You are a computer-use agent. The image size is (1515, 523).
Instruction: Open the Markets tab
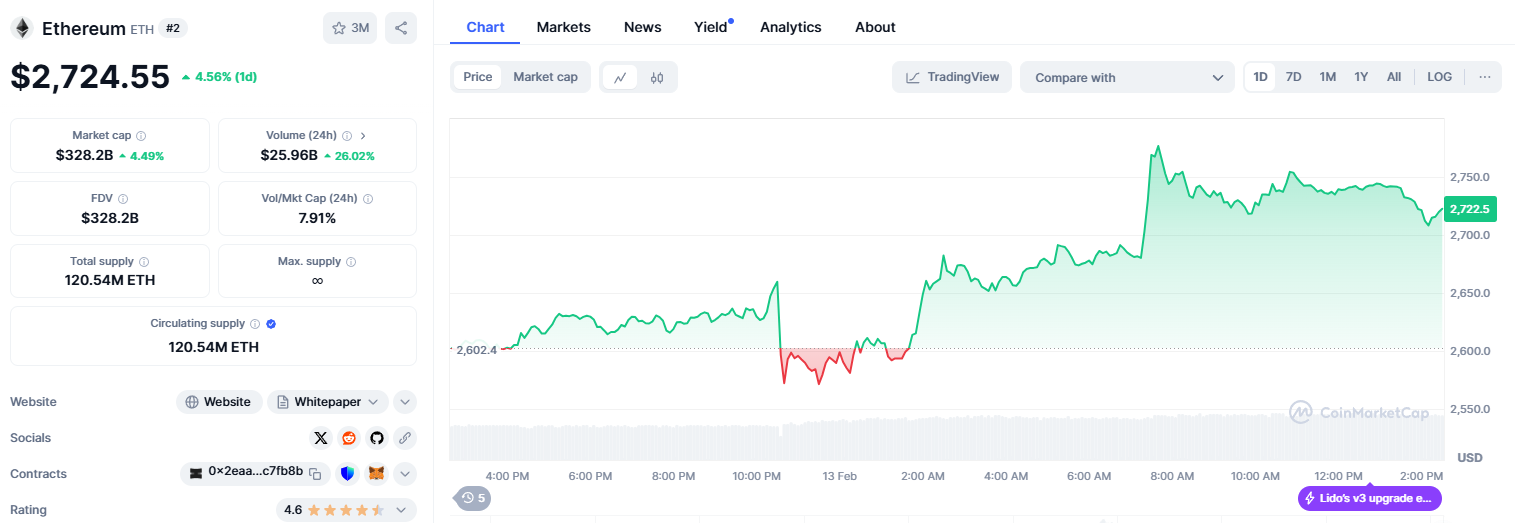tap(564, 27)
